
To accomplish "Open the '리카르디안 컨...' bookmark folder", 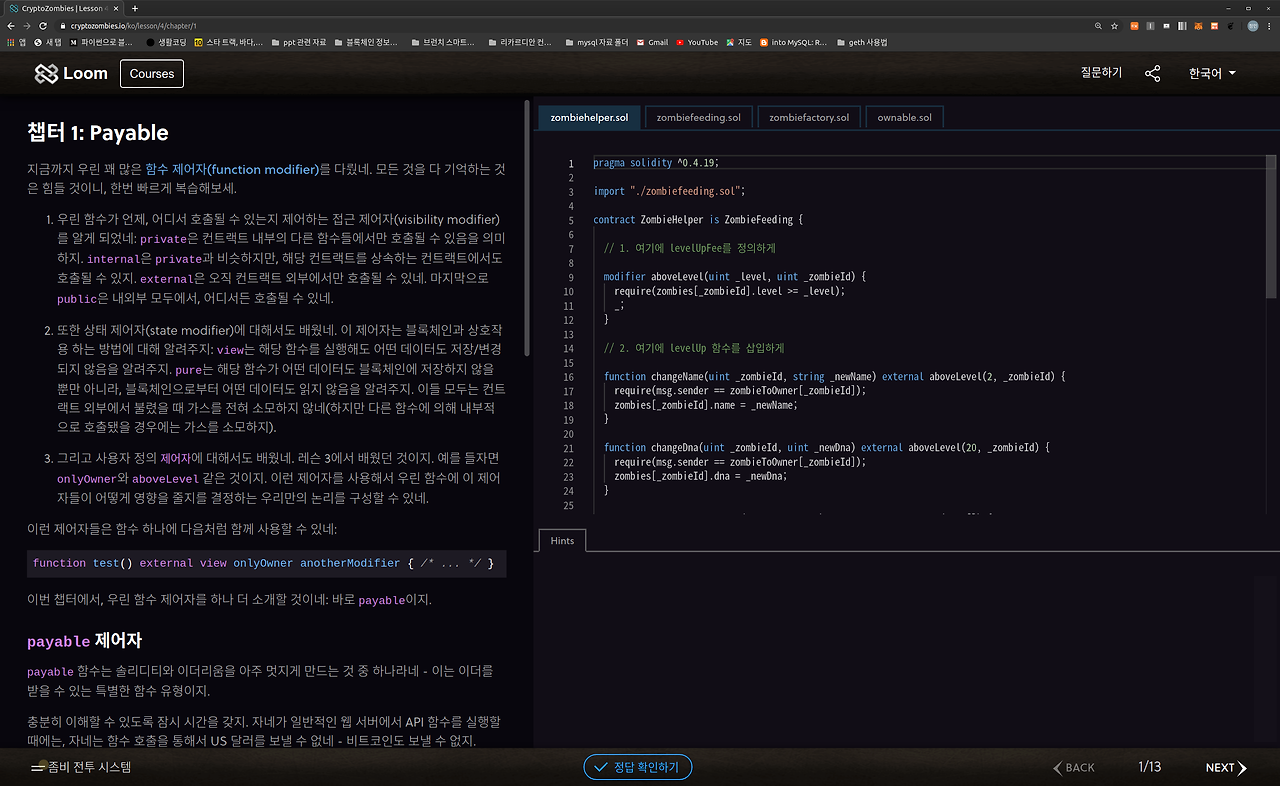I will coord(519,43).
